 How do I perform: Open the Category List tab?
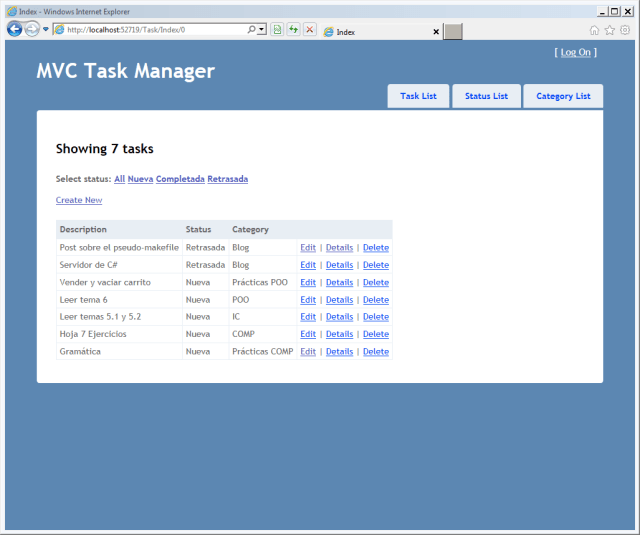tap(563, 96)
